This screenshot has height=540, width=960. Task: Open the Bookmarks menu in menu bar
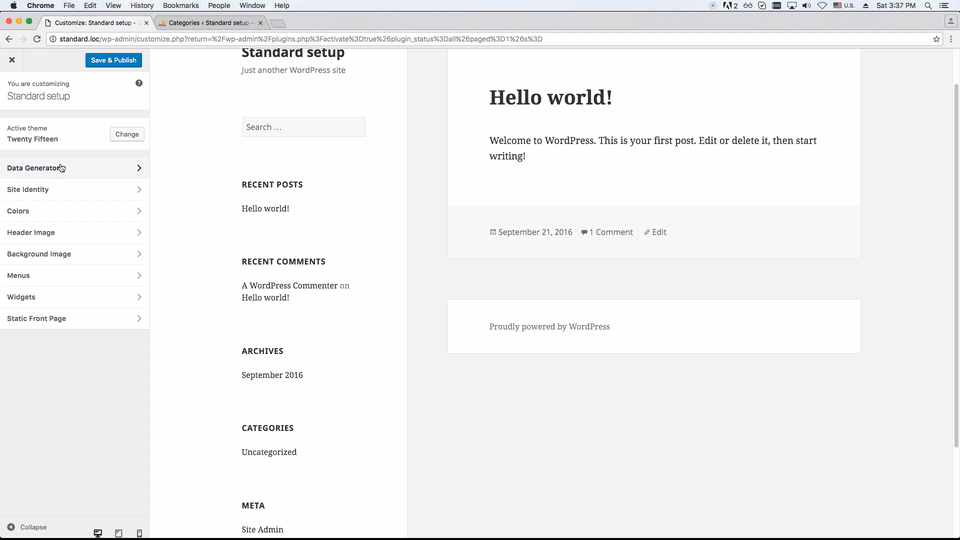point(181,6)
